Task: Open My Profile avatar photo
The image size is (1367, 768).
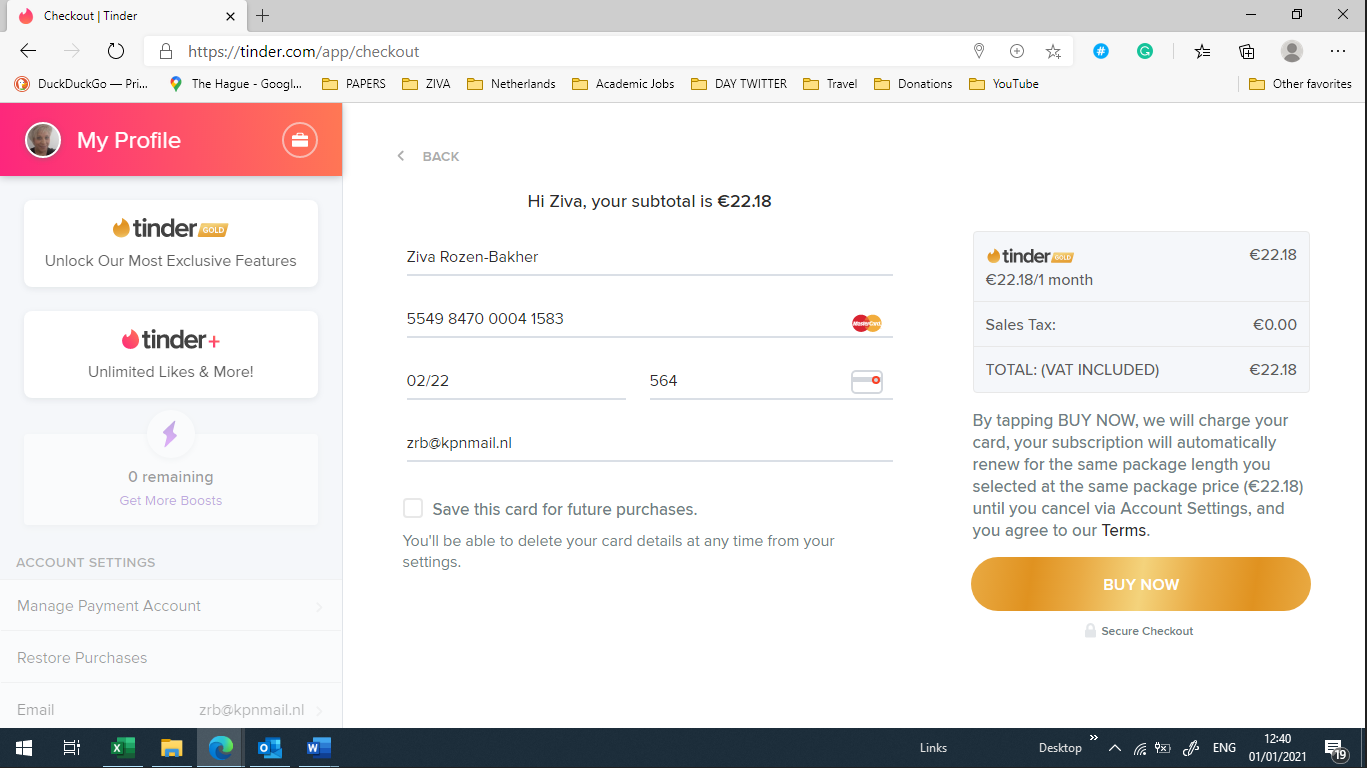Action: pyautogui.click(x=43, y=140)
